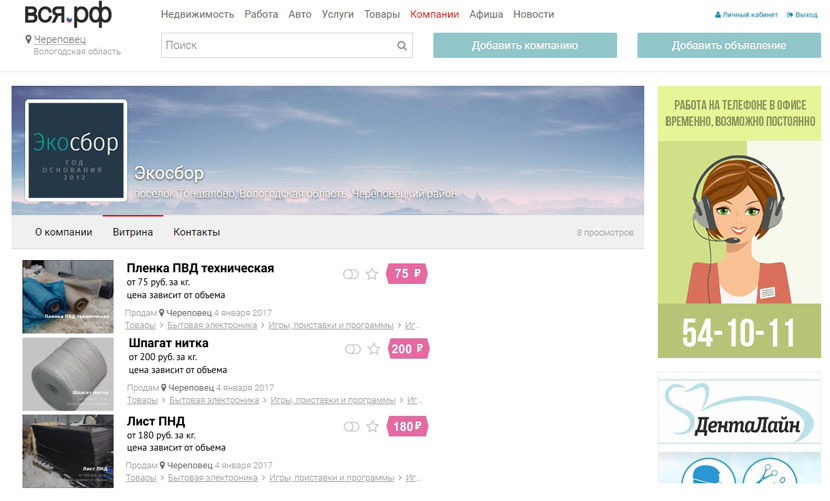Open the Афиша menu section
This screenshot has height=501, width=830.
pos(486,14)
